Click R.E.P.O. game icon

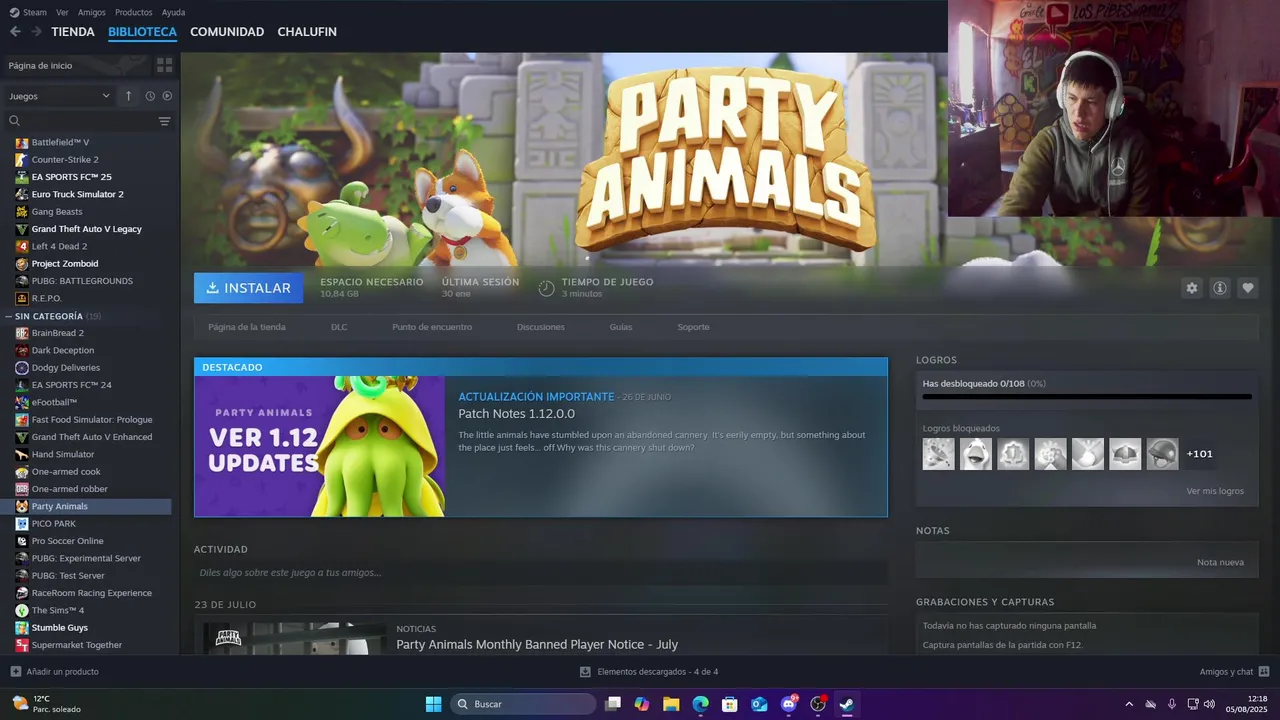(22, 298)
